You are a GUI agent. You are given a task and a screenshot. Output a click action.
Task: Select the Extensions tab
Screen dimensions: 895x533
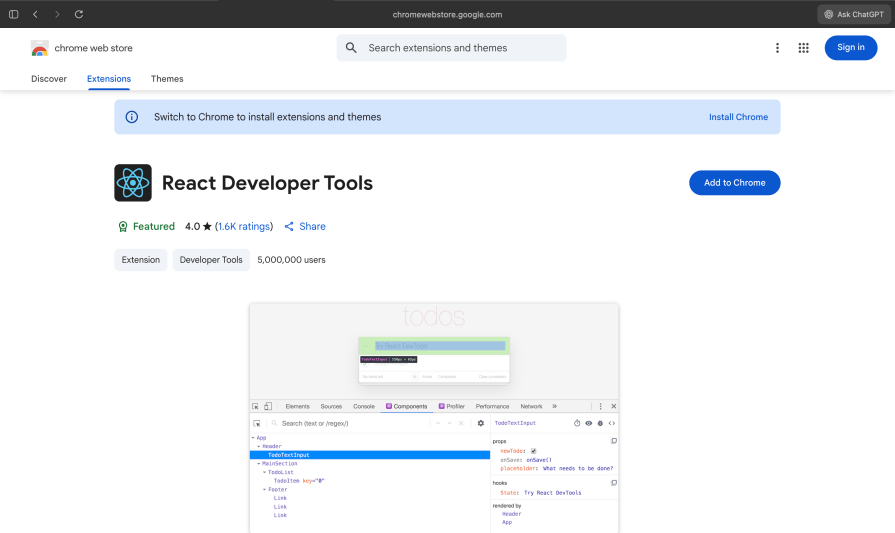coord(109,79)
